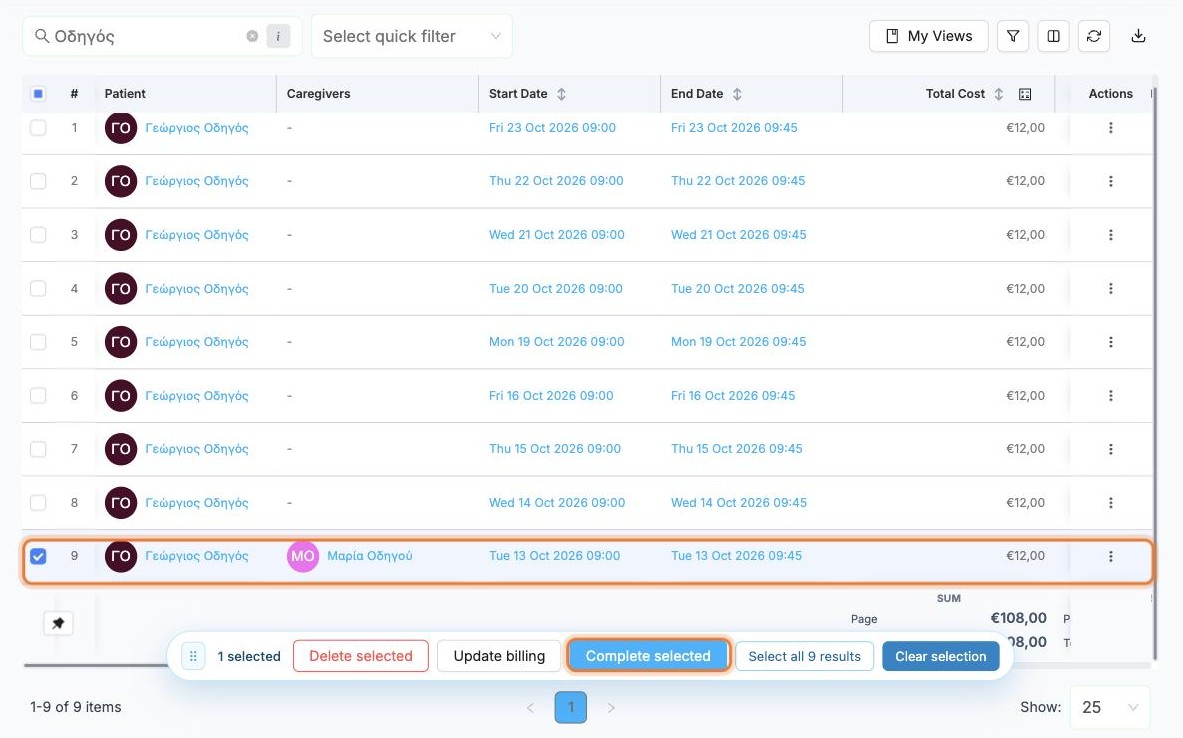Open actions menu for the Mon 19 Oct row

point(1111,342)
